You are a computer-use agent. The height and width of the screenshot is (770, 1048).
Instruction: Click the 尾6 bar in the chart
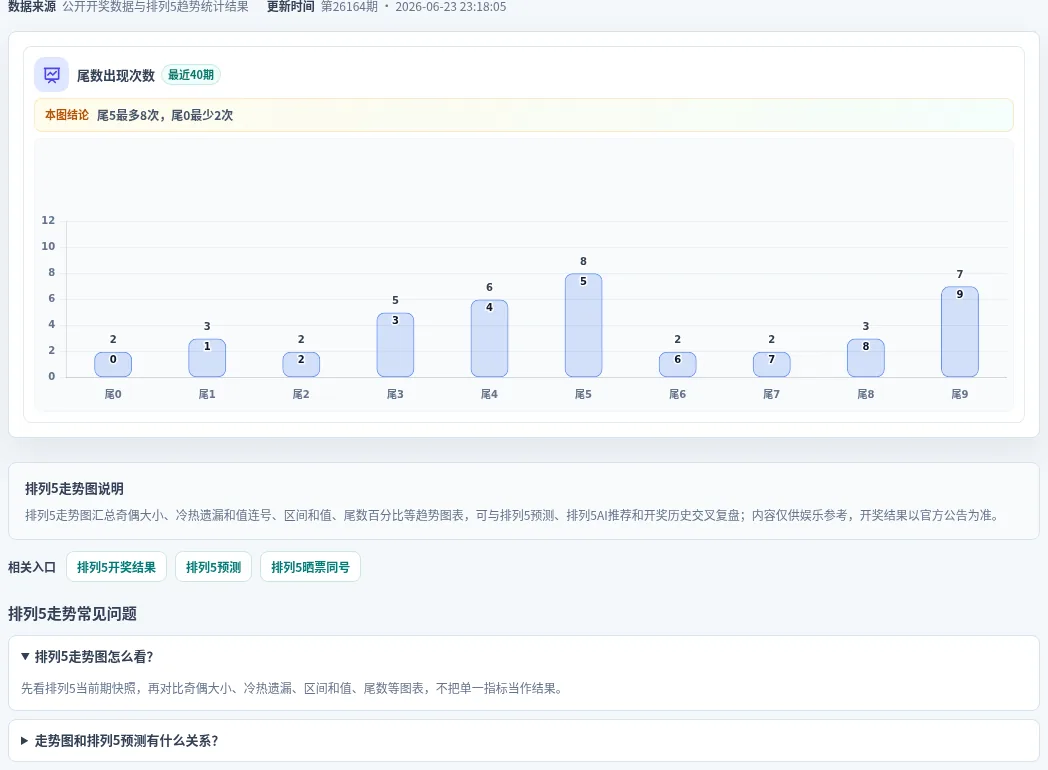(x=678, y=364)
